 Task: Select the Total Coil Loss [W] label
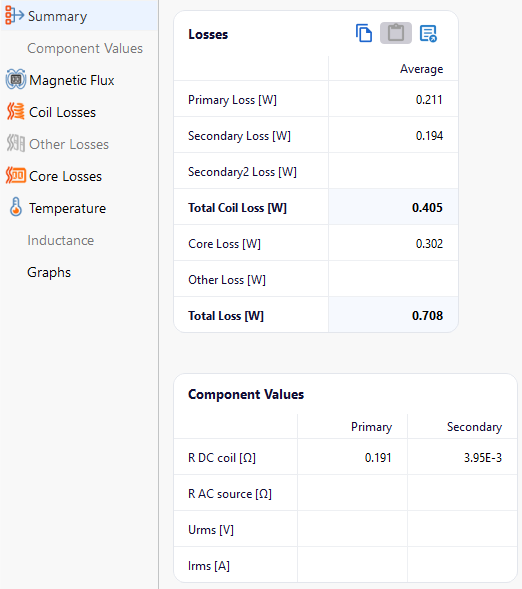point(237,208)
